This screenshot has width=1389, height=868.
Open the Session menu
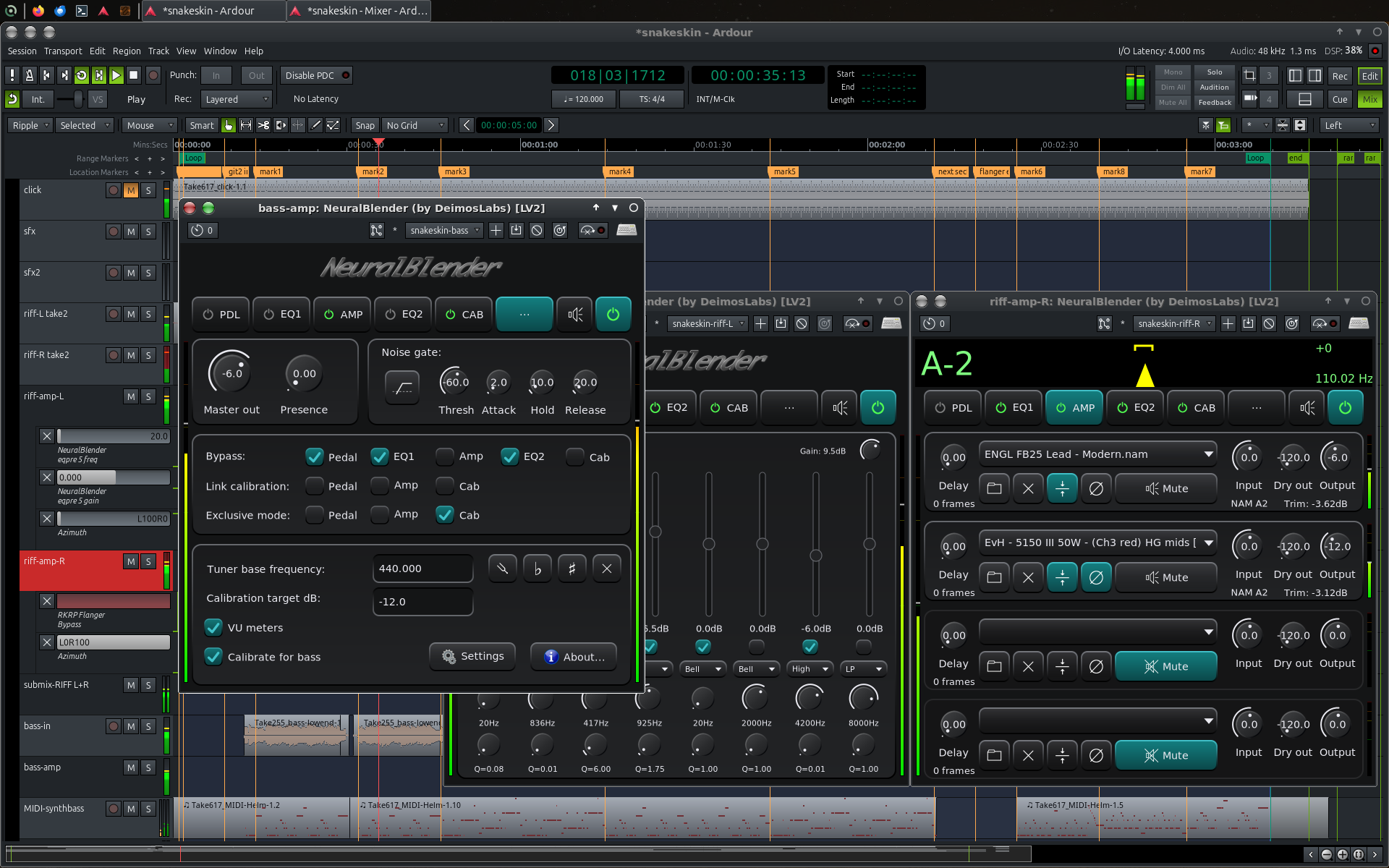coord(22,51)
